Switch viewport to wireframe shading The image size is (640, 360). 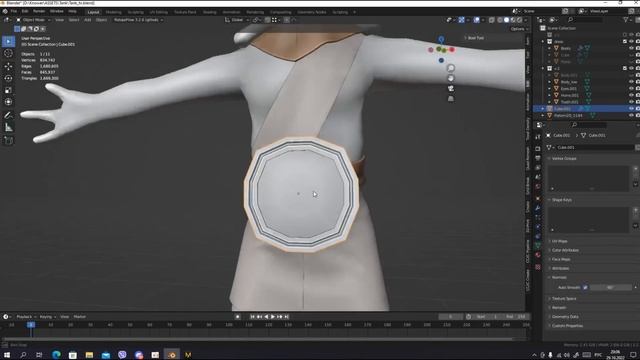click(x=500, y=20)
